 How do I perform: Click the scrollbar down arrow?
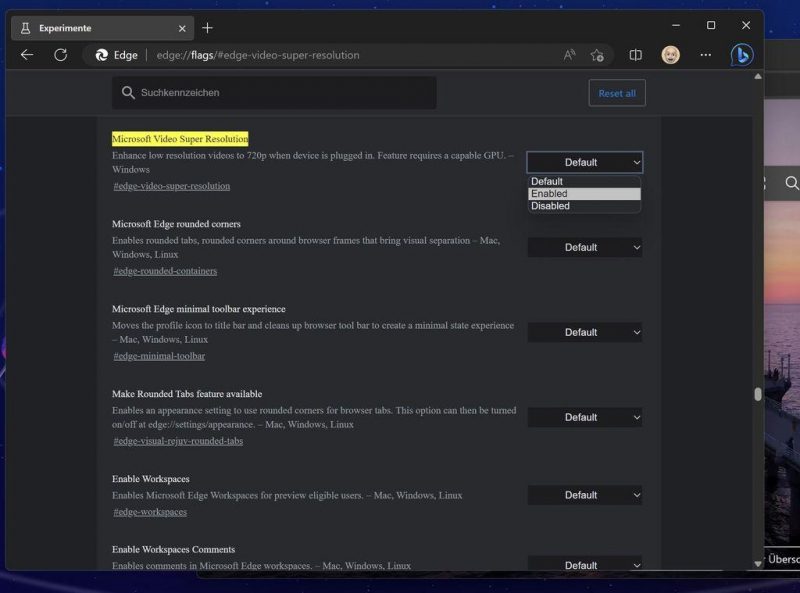(x=758, y=564)
